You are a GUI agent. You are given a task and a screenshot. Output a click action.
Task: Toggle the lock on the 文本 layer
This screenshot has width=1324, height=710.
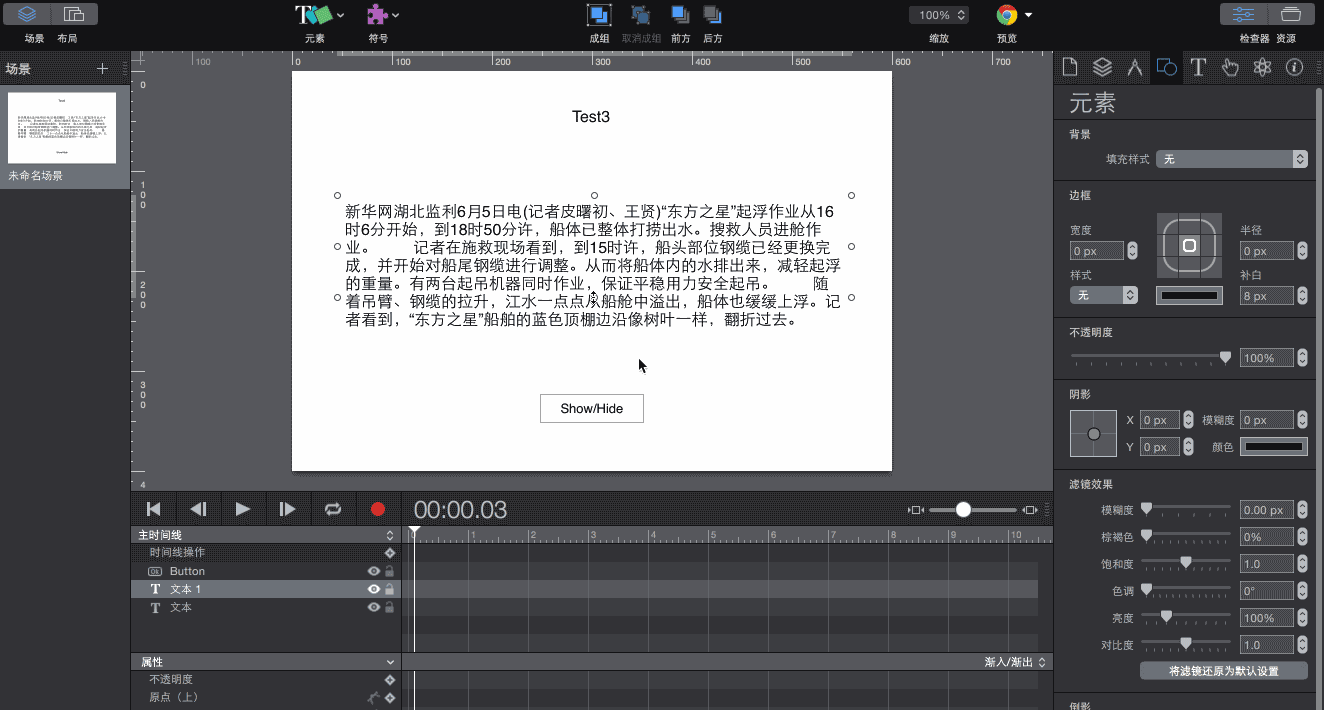(x=389, y=607)
